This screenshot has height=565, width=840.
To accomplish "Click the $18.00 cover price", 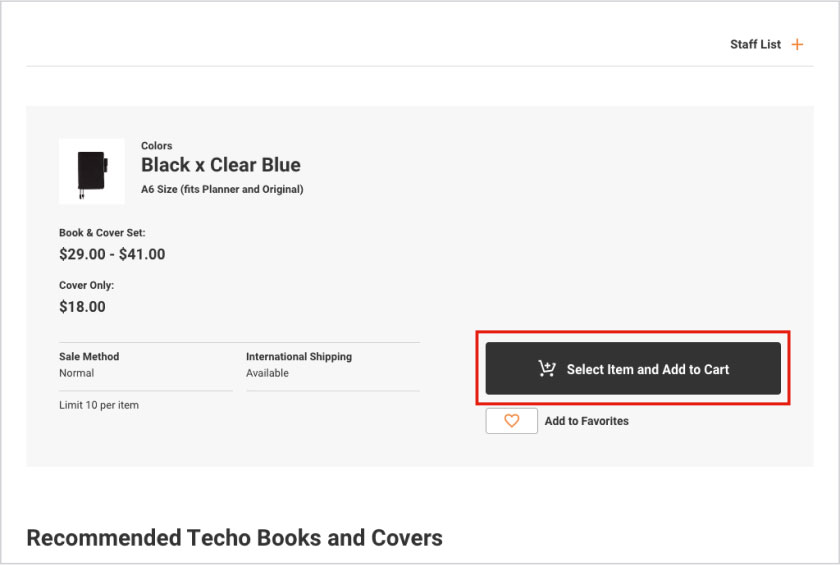I will pos(82,307).
